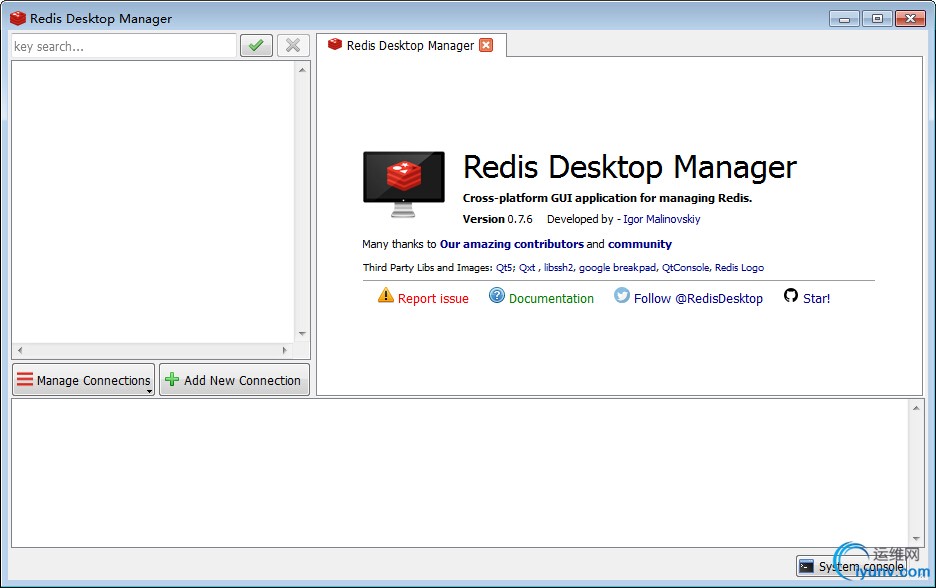The width and height of the screenshot is (936, 588).
Task: Click the green checkmark search apply button
Action: (256, 45)
